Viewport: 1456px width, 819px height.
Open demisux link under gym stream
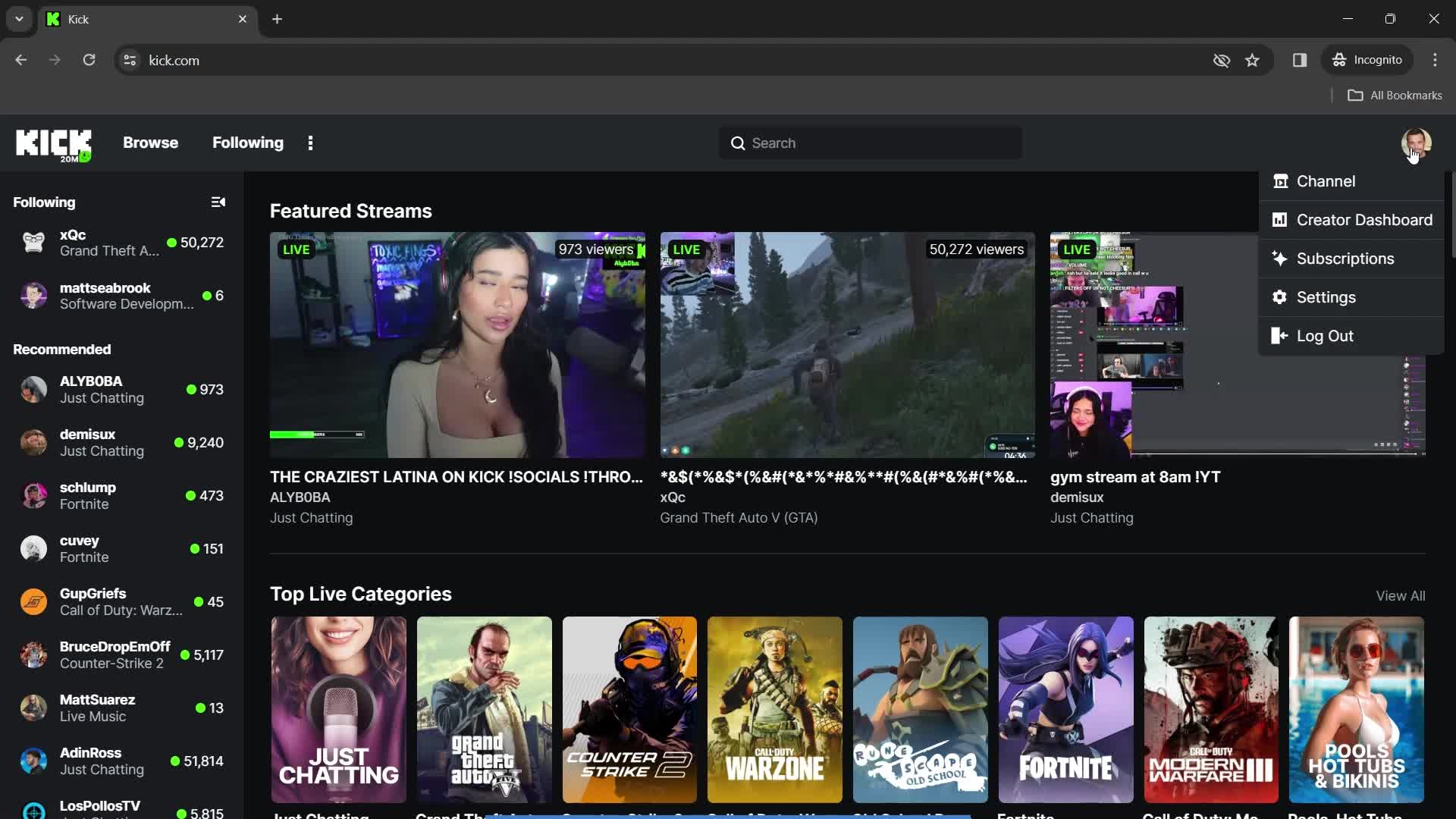click(x=1076, y=497)
